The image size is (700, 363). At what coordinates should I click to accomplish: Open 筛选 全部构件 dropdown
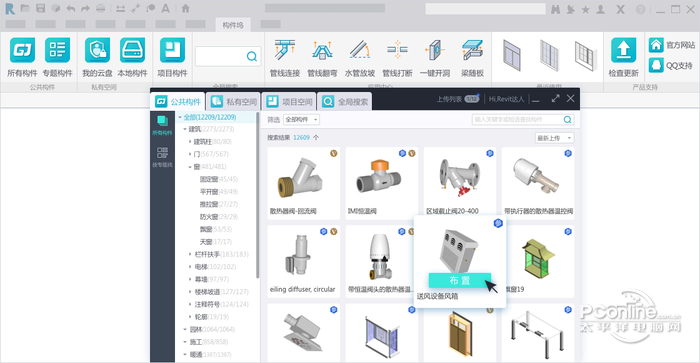[301, 120]
